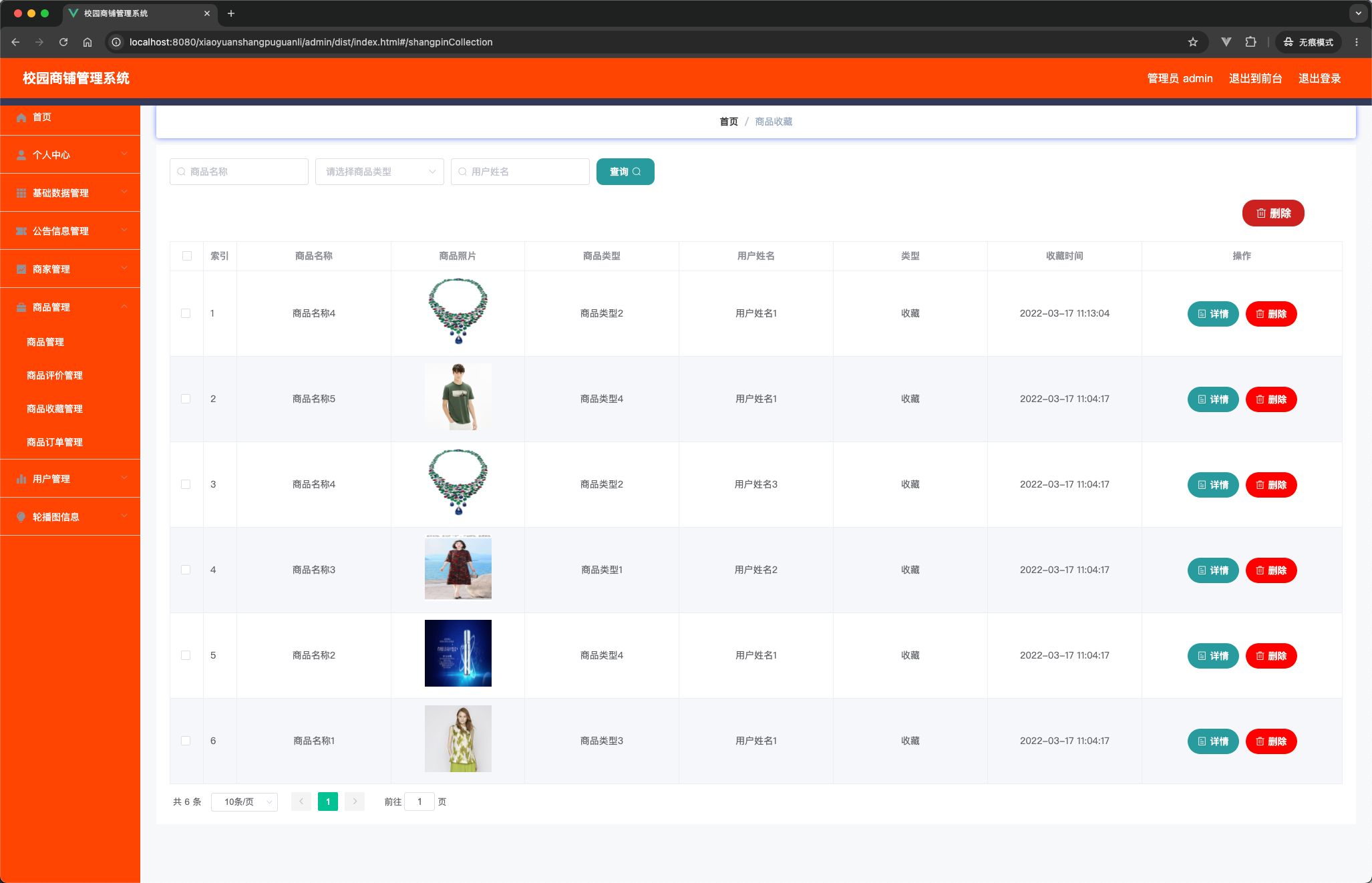Open the browser extensions puzzle icon

tap(1250, 42)
